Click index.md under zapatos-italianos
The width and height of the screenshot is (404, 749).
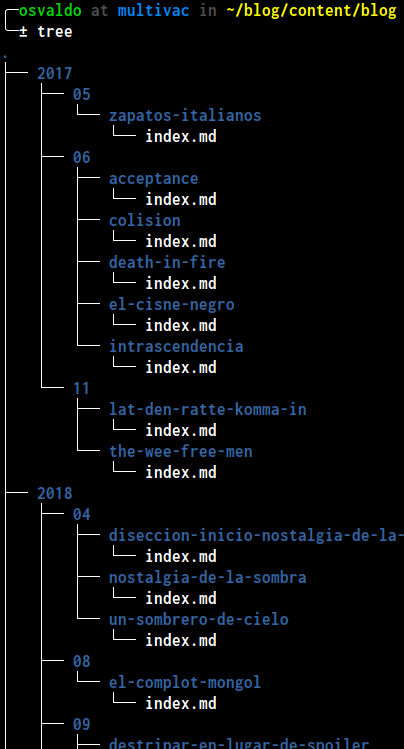pos(181,137)
